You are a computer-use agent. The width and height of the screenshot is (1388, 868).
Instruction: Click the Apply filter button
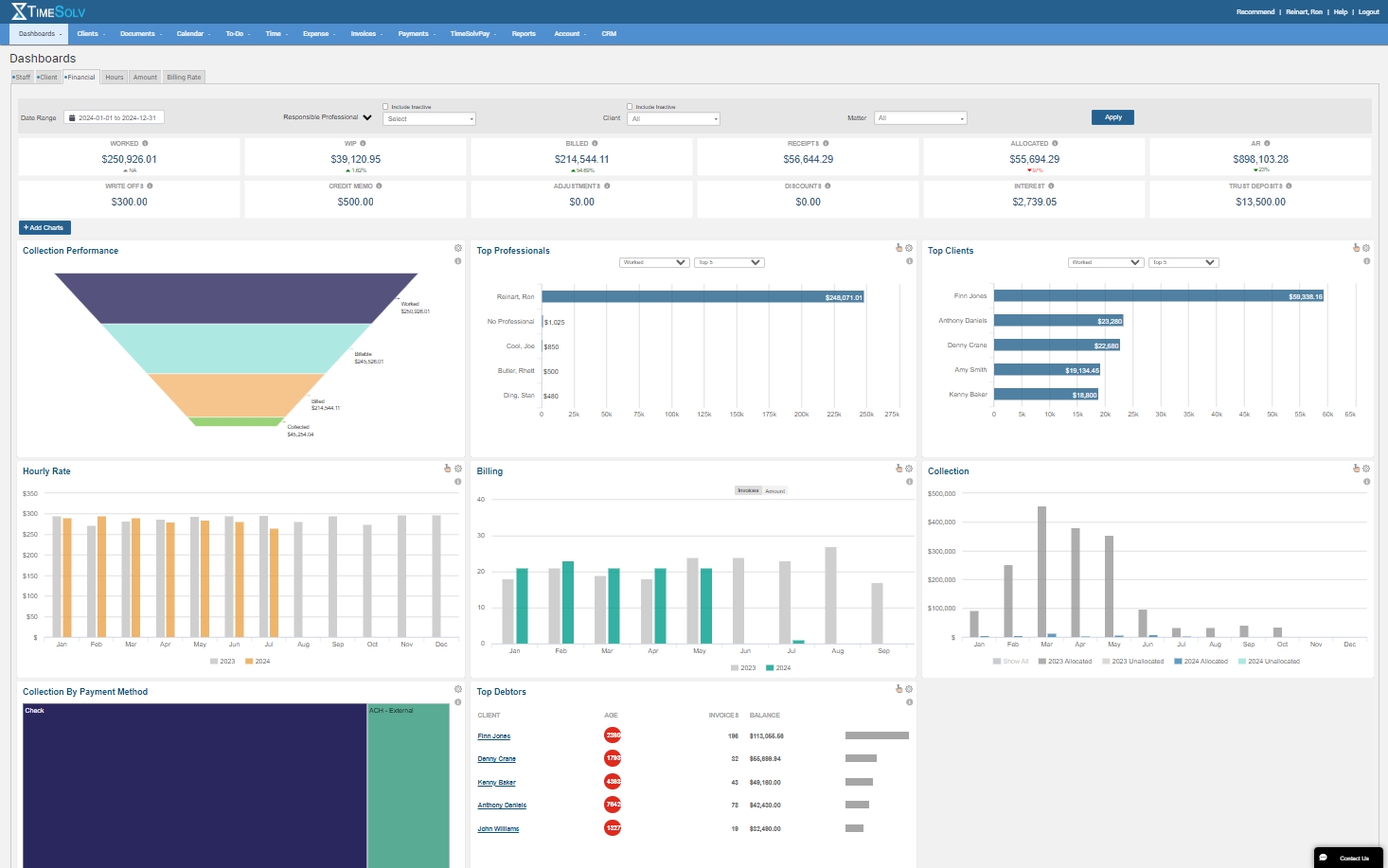[x=1112, y=117]
